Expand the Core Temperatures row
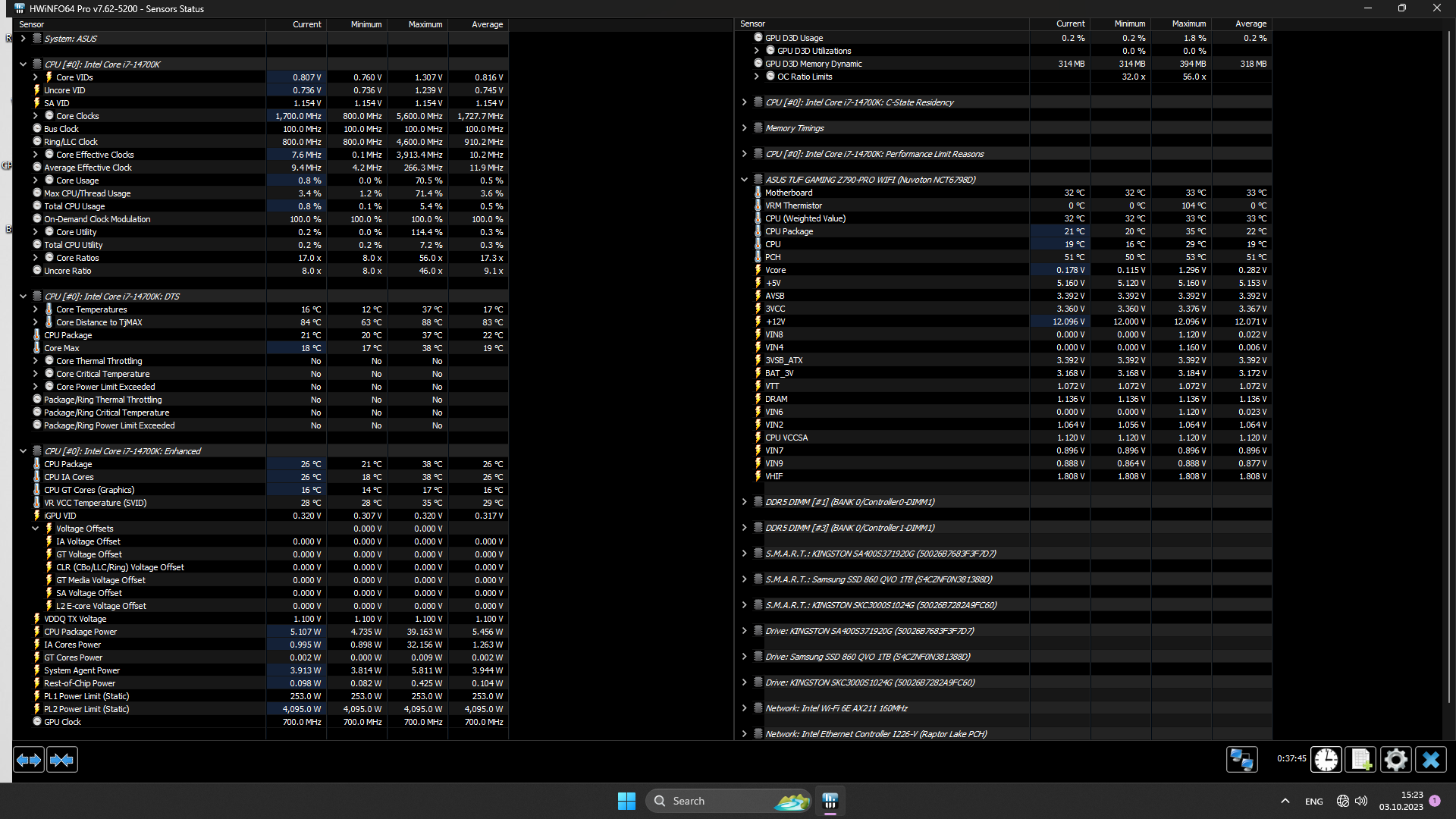The image size is (1456, 819). [x=35, y=309]
